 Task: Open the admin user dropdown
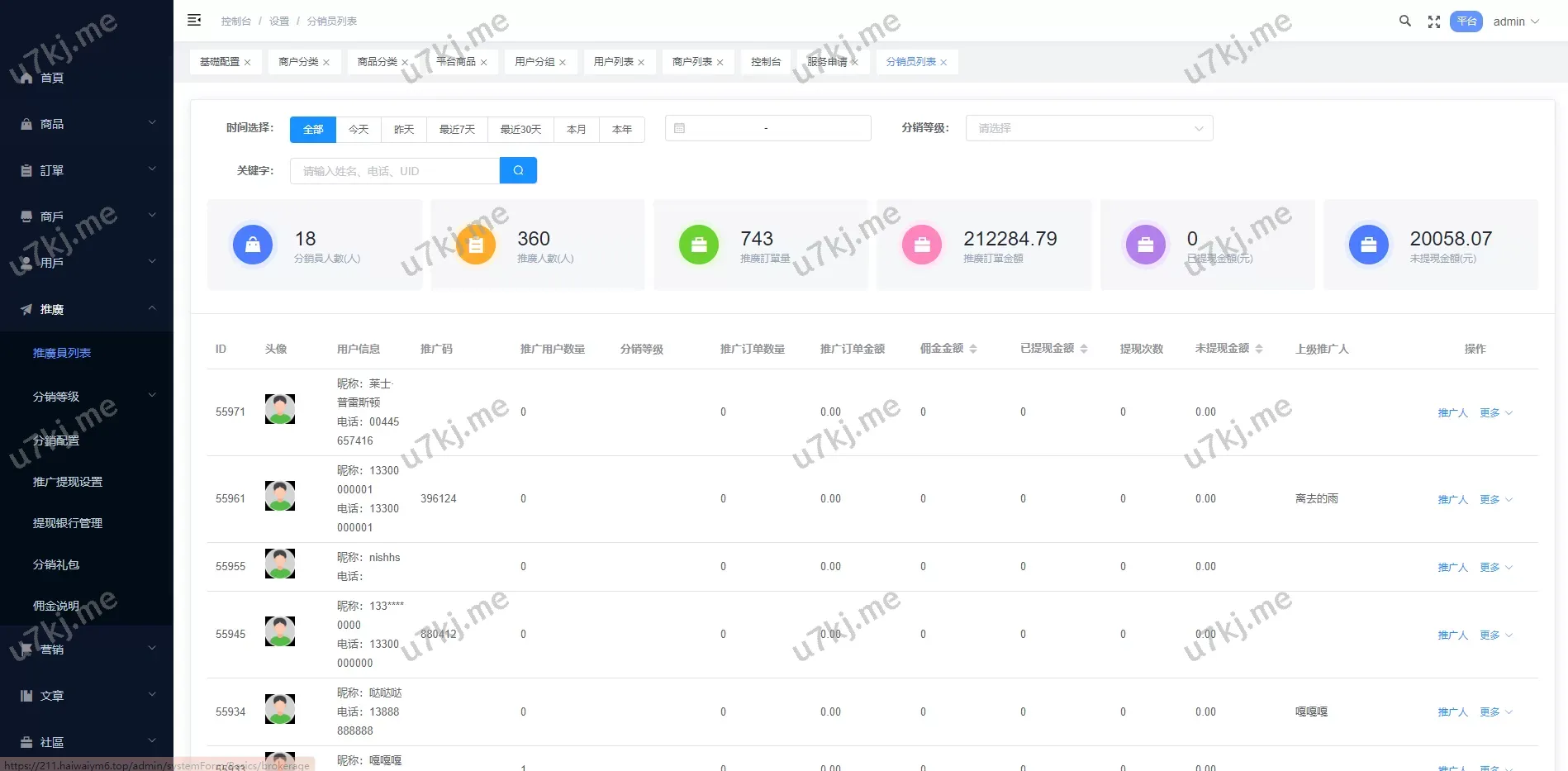1516,21
